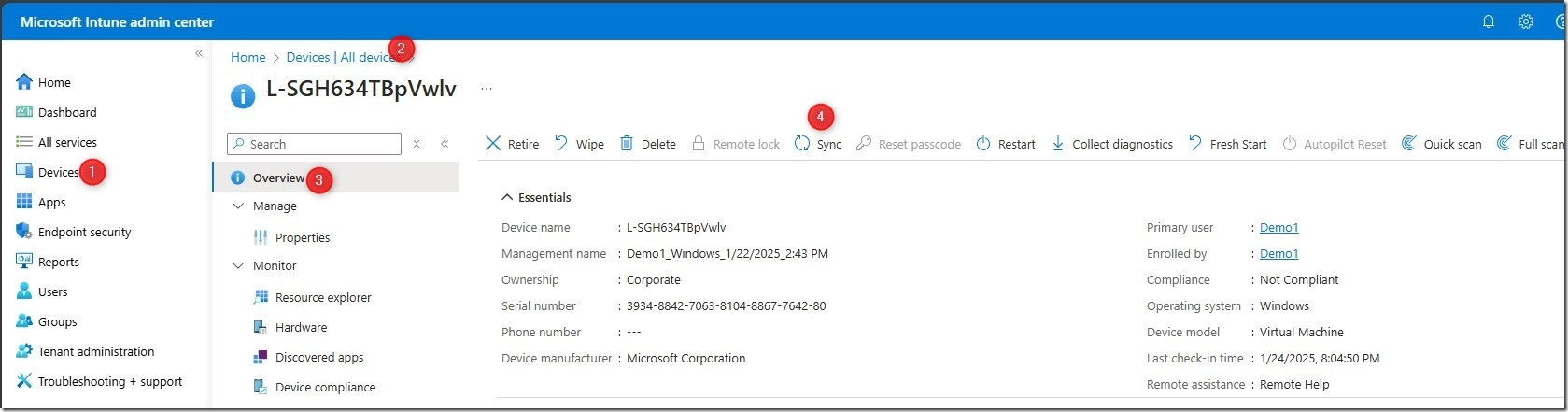Image resolution: width=1568 pixels, height=412 pixels.
Task: Clear the device menu search box
Action: click(x=417, y=144)
